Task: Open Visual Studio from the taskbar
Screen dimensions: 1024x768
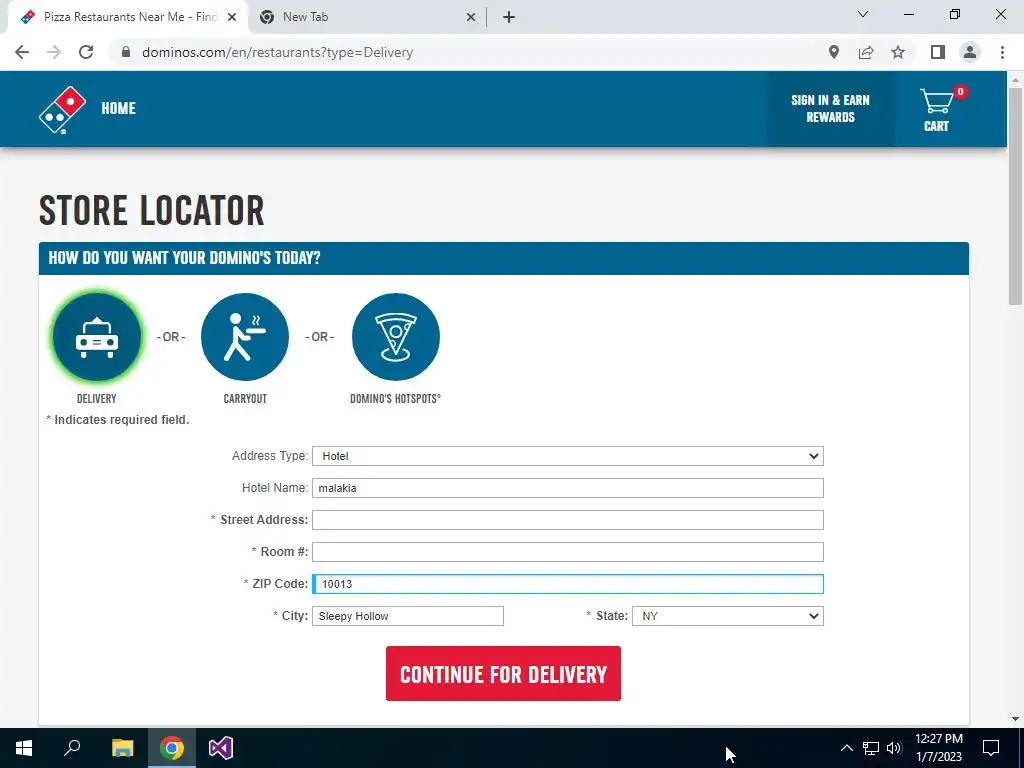Action: tap(221, 748)
